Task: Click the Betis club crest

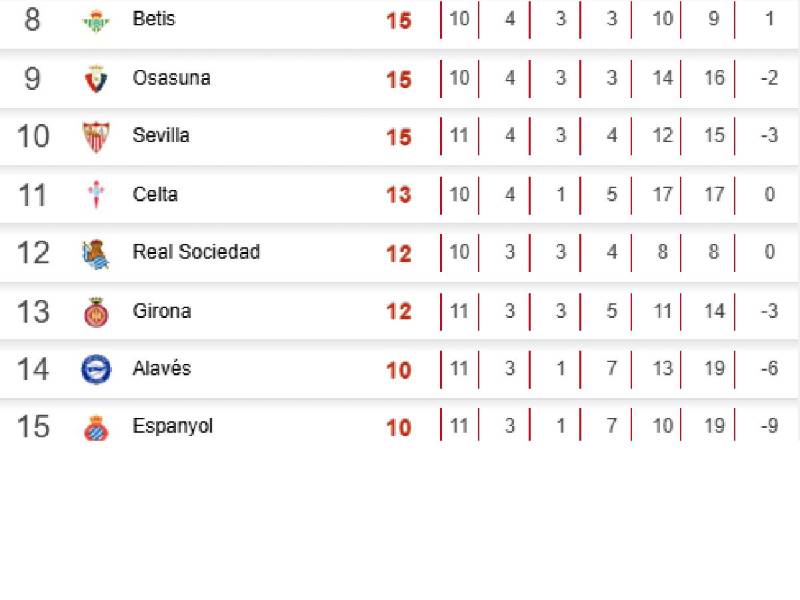Action: (96, 20)
